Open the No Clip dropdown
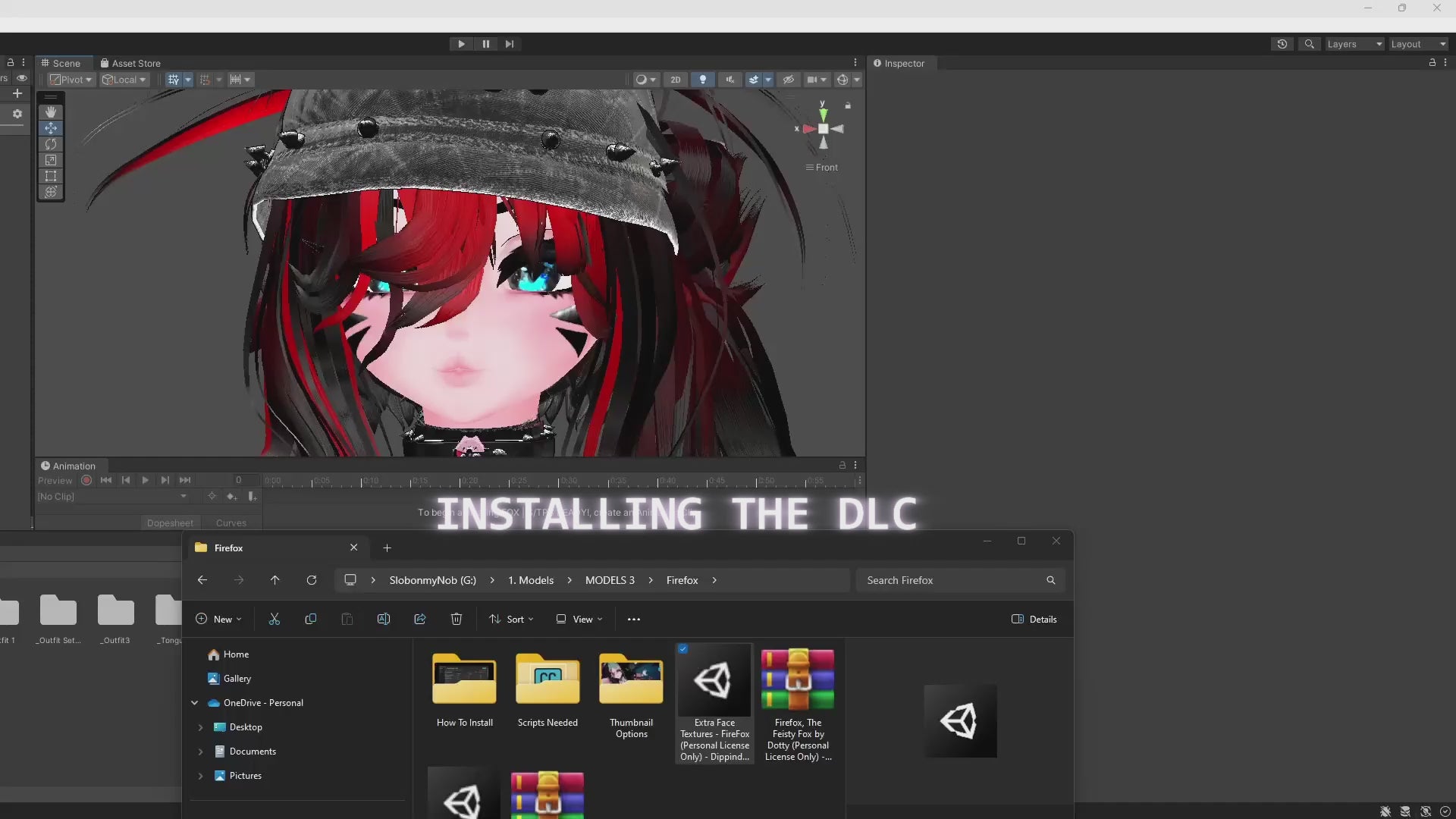Image resolution: width=1456 pixels, height=819 pixels. (112, 497)
